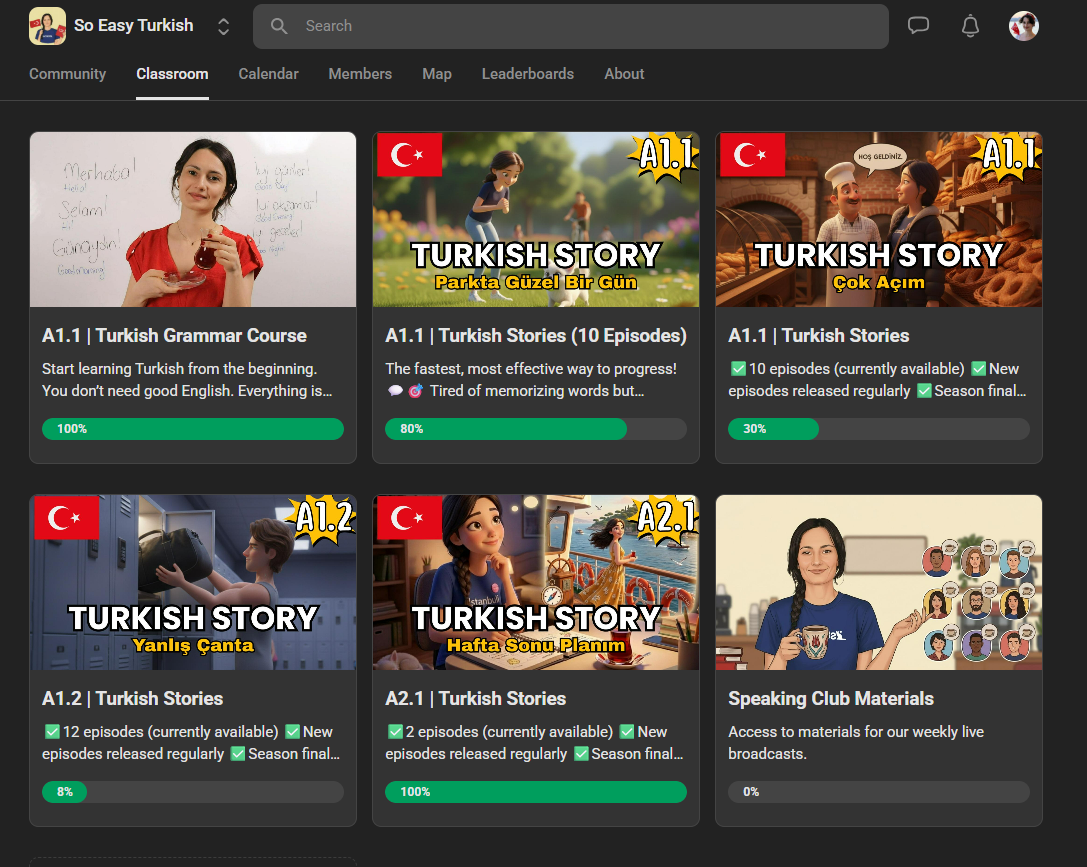Click the magnifier icon in search bar
This screenshot has height=867, width=1087.
pyautogui.click(x=280, y=26)
